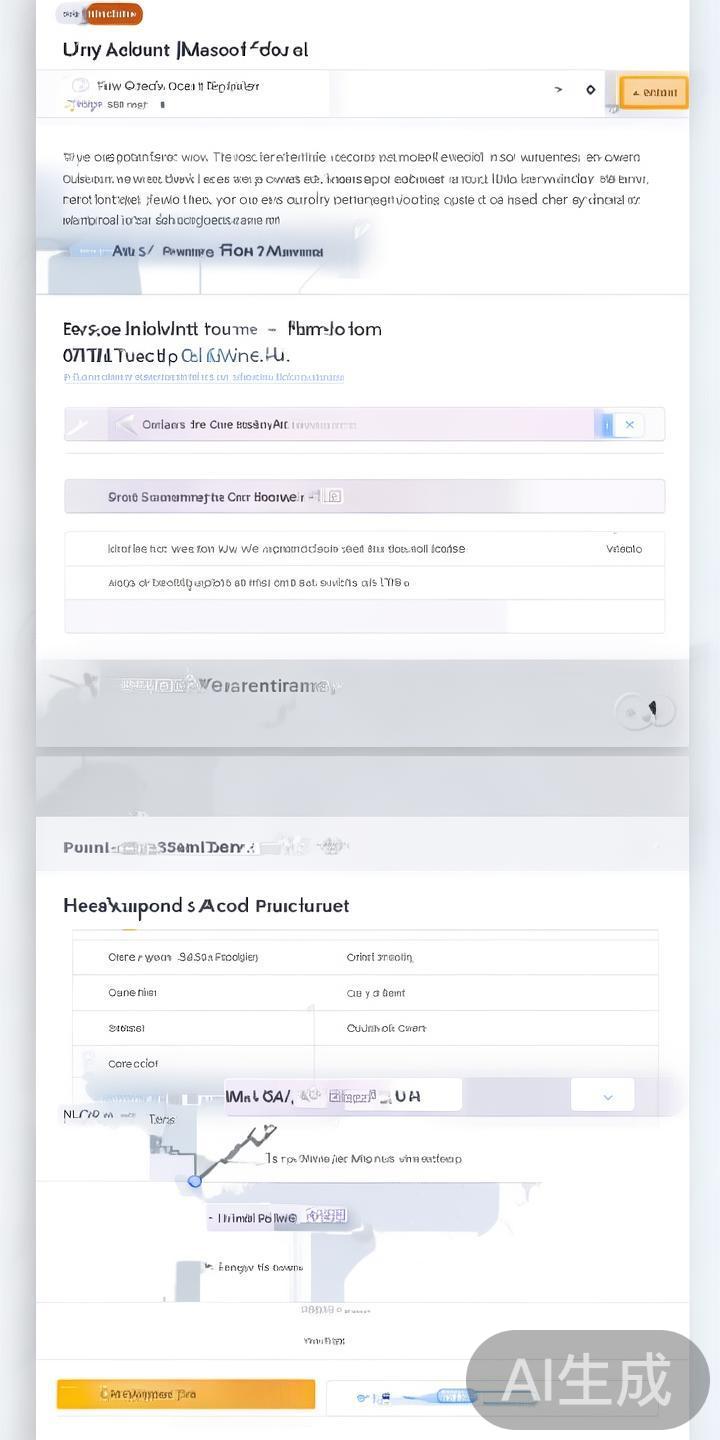Viewport: 720px width, 1440px height.
Task: Click the orange button at top right
Action: click(x=654, y=92)
